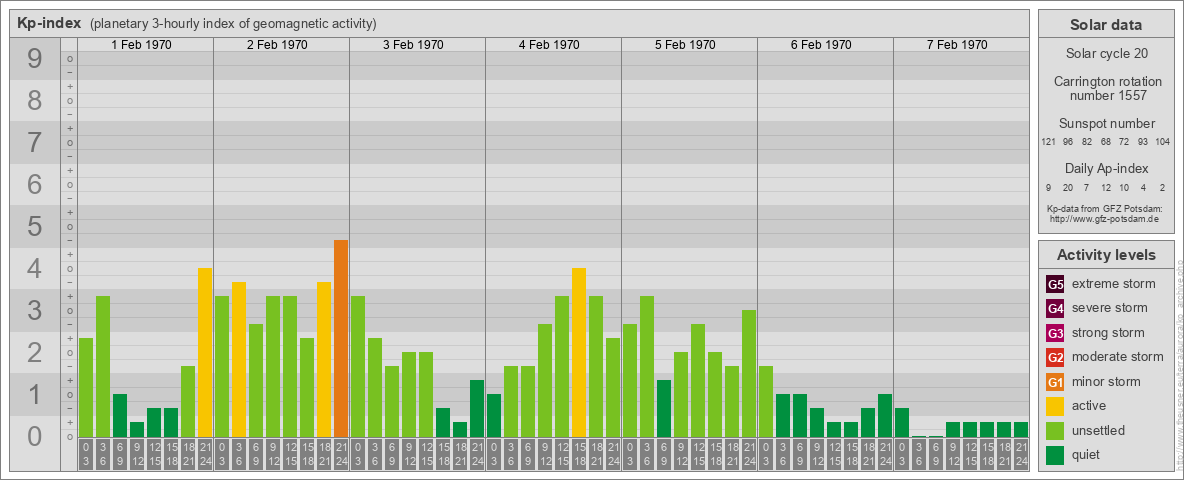Click the sunspot value 68

pyautogui.click(x=1105, y=142)
